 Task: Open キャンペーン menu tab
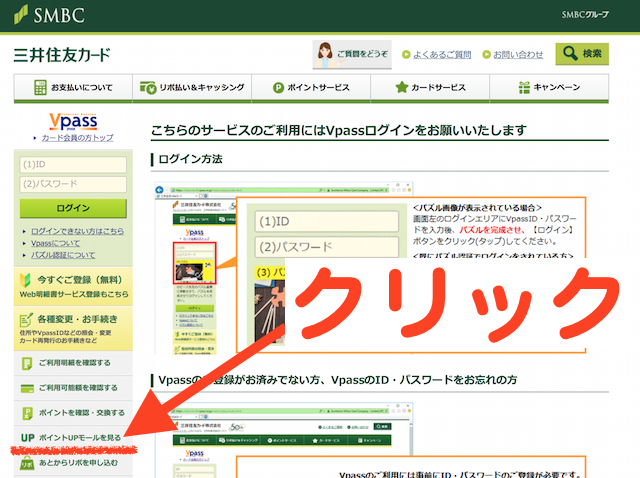pos(549,88)
